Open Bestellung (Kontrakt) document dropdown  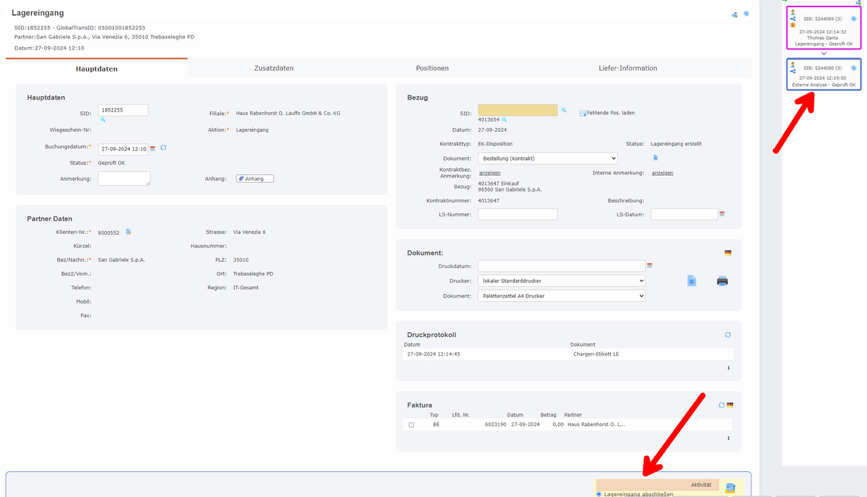coord(547,158)
